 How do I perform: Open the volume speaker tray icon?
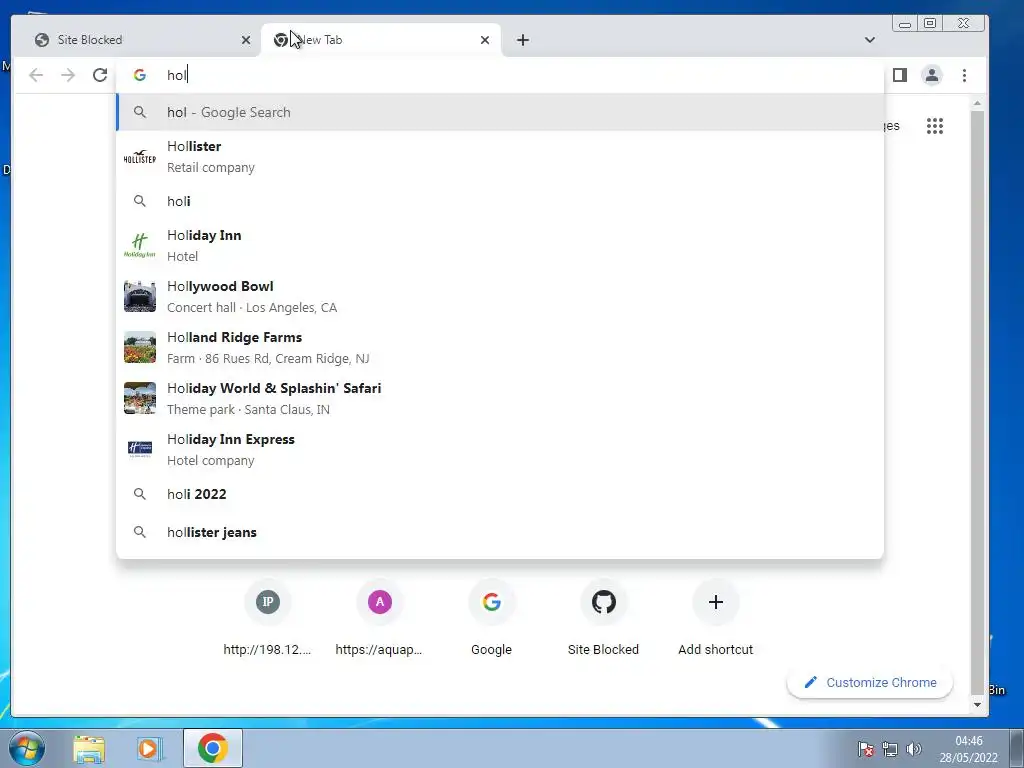pyautogui.click(x=914, y=749)
